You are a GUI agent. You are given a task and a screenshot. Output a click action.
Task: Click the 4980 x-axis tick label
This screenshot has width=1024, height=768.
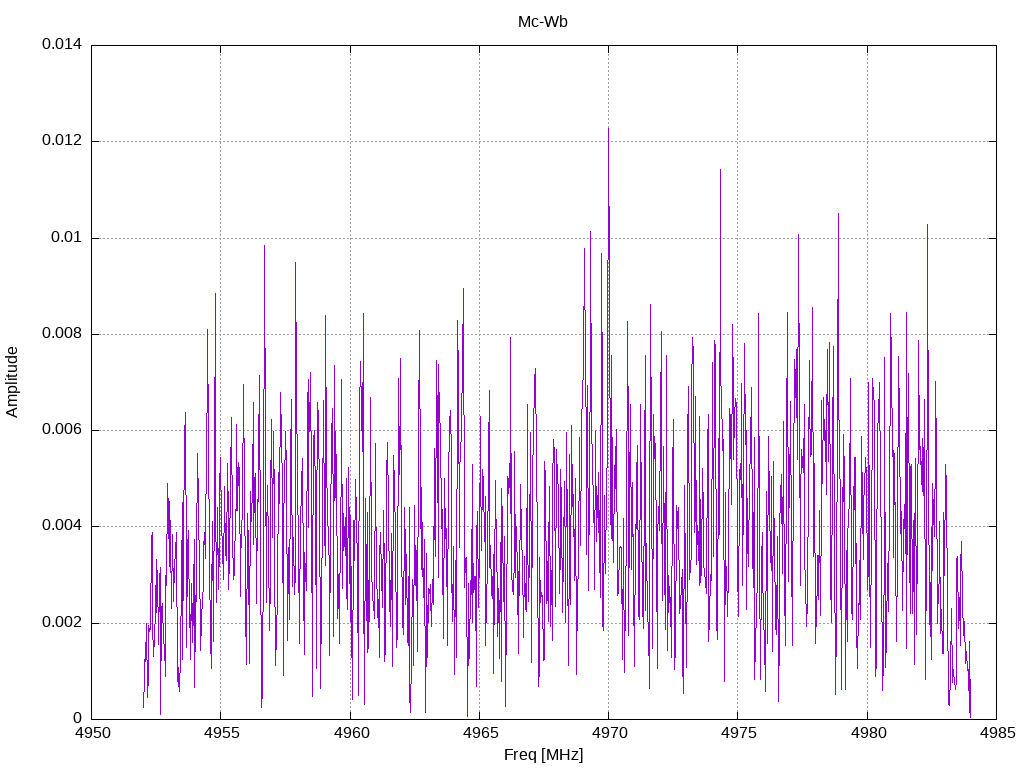[867, 733]
